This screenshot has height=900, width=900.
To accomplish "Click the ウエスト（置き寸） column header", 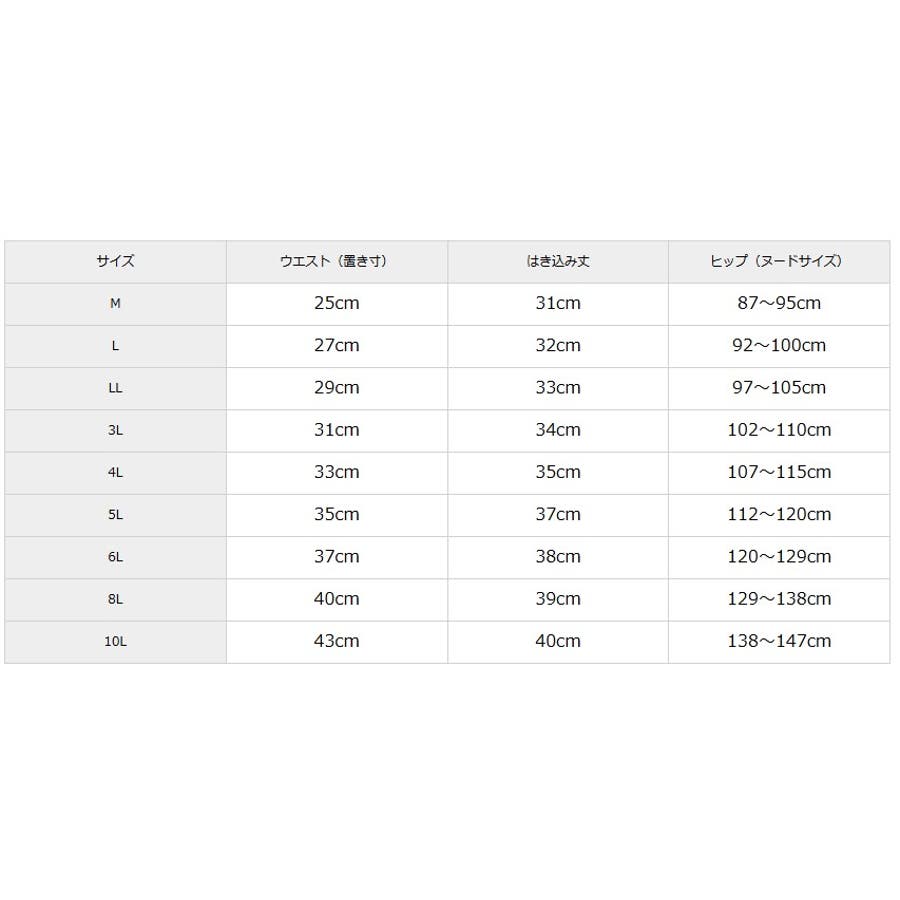I will click(x=336, y=261).
